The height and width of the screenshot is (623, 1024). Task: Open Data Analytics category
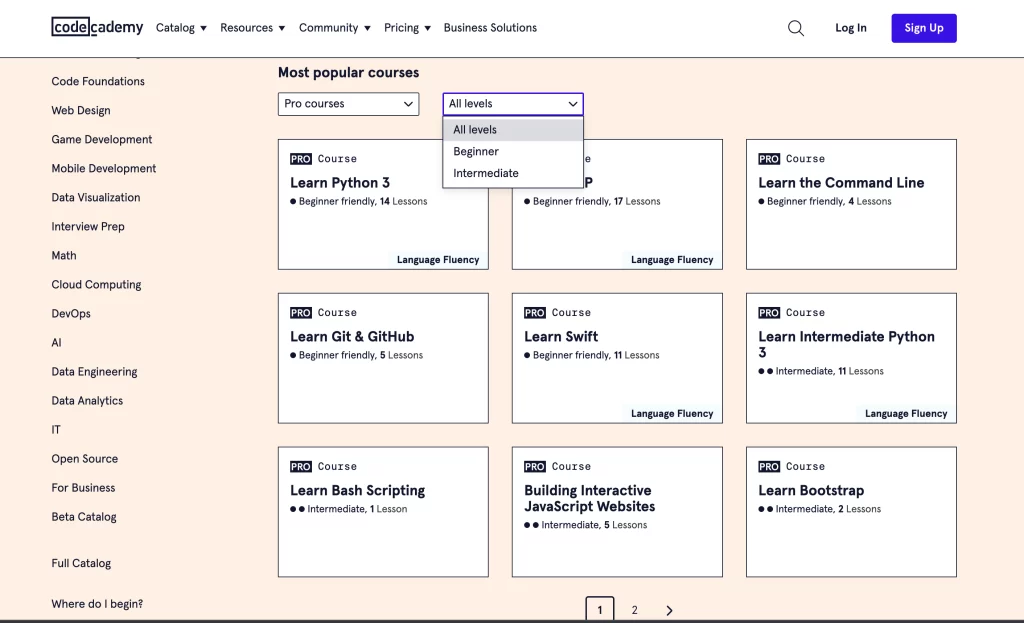pyautogui.click(x=87, y=401)
